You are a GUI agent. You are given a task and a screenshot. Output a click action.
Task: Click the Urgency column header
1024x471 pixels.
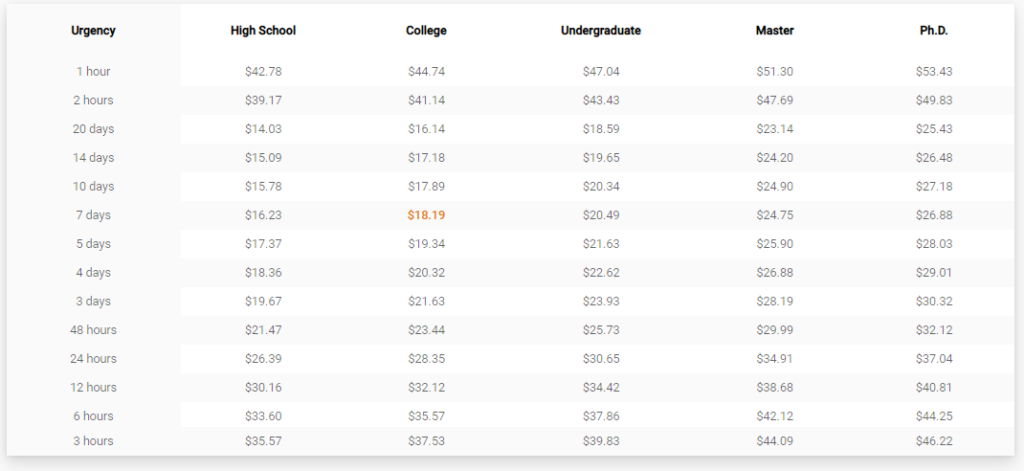click(93, 31)
